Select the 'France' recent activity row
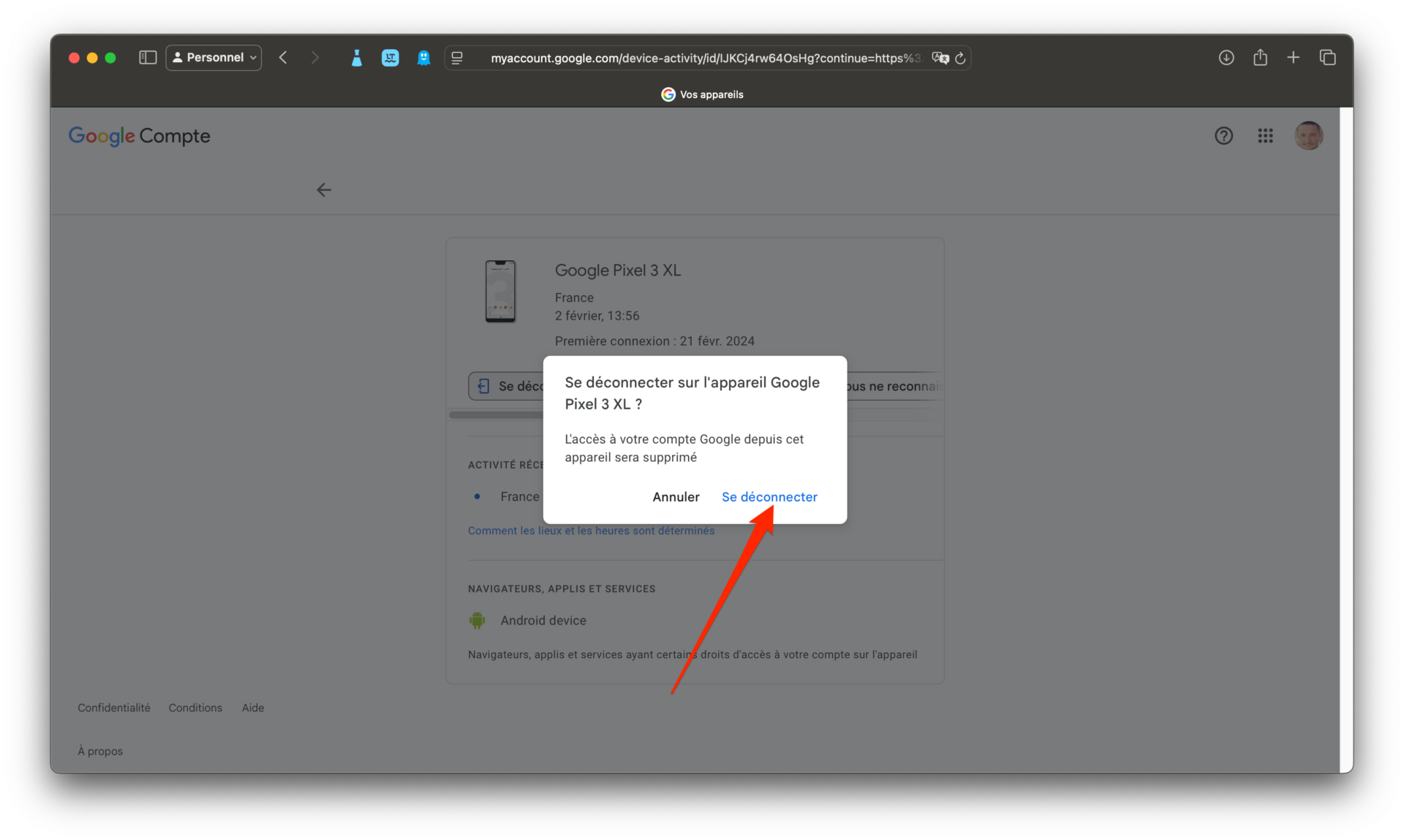The image size is (1404, 840). pos(519,497)
